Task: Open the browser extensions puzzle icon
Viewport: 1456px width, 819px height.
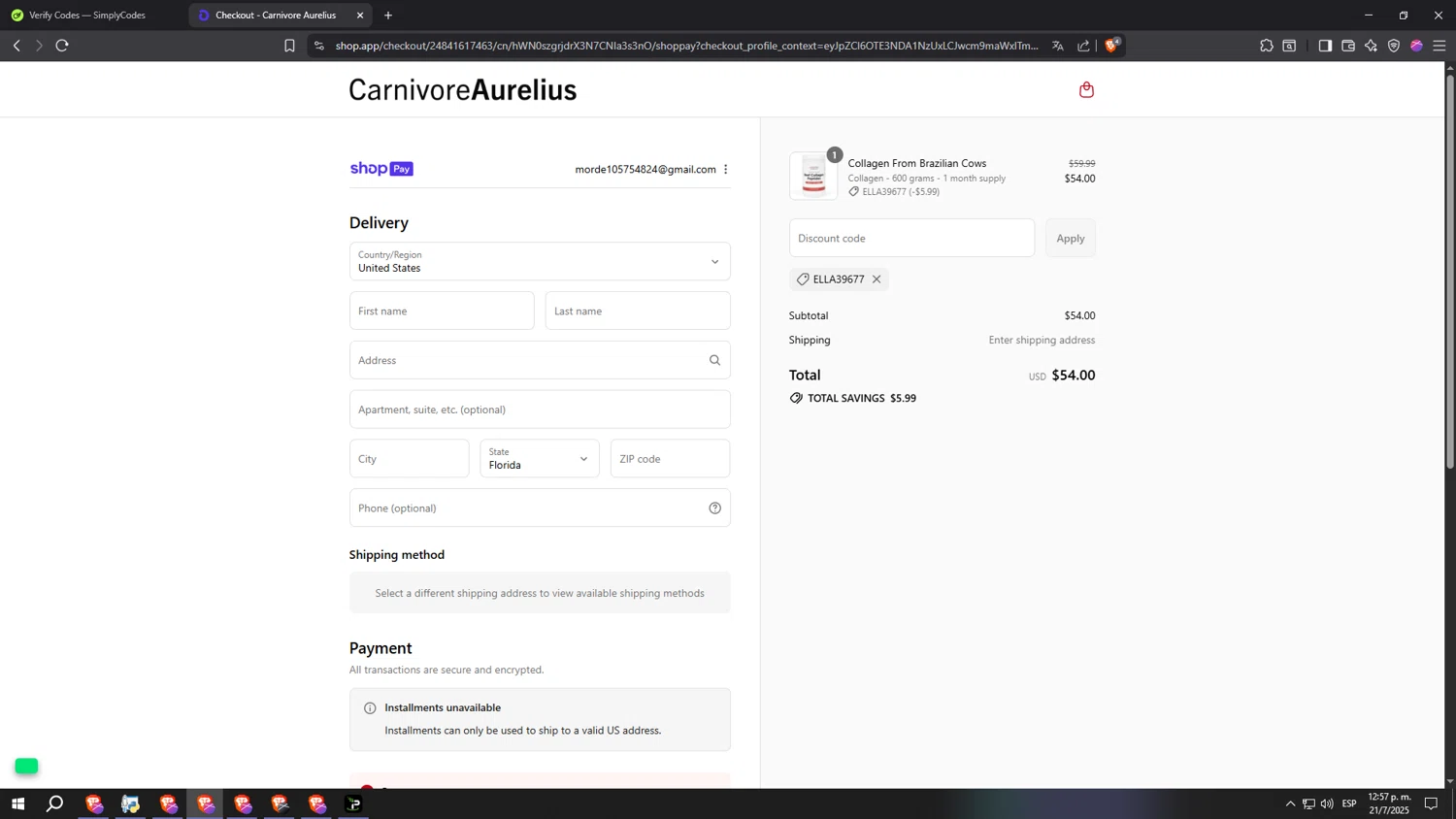Action: click(x=1267, y=46)
